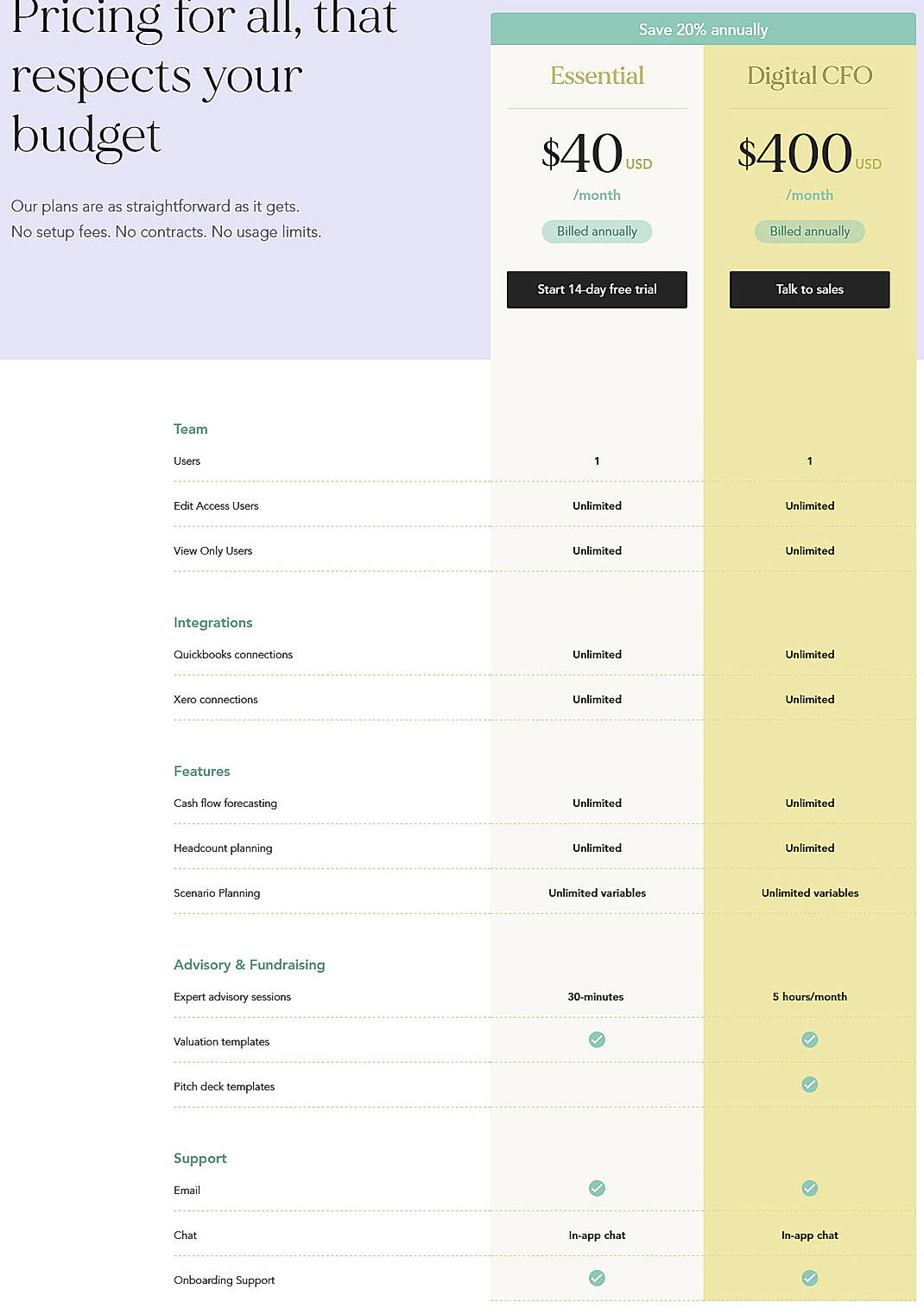Viewport: 924px width, 1315px height.
Task: Click the Essential email support checkmark
Action: pos(597,1189)
